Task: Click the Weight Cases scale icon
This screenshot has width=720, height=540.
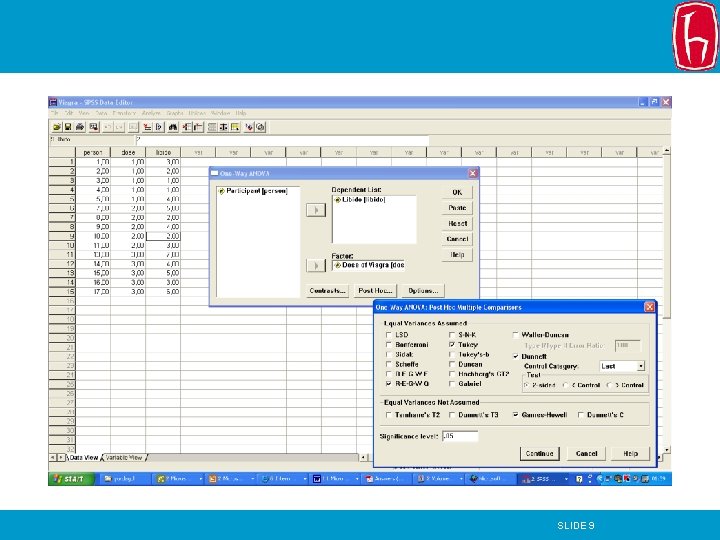Action: click(223, 127)
